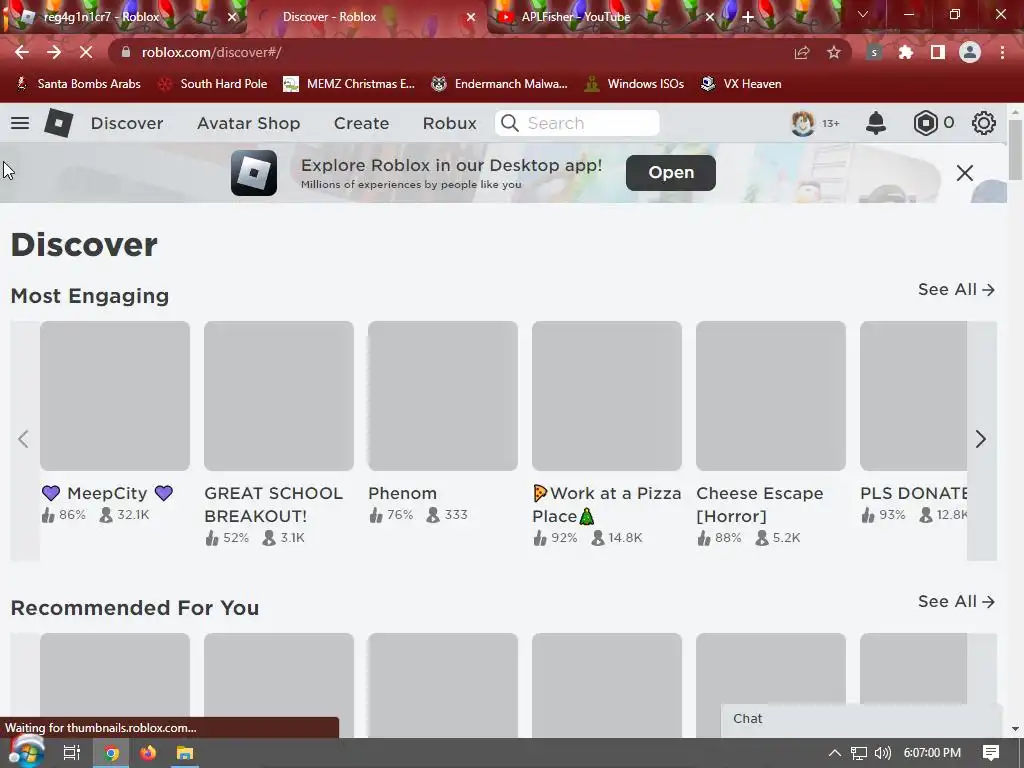This screenshot has height=768, width=1024.
Task: Expand the Chat panel
Action: click(861, 719)
